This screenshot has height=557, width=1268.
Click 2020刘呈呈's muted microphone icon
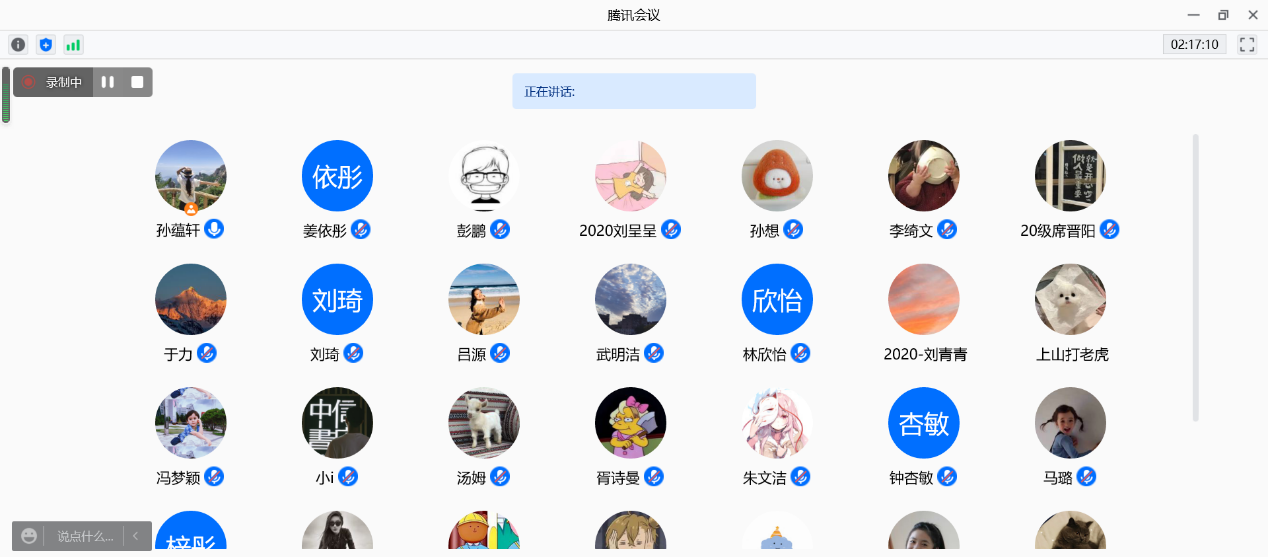point(671,229)
